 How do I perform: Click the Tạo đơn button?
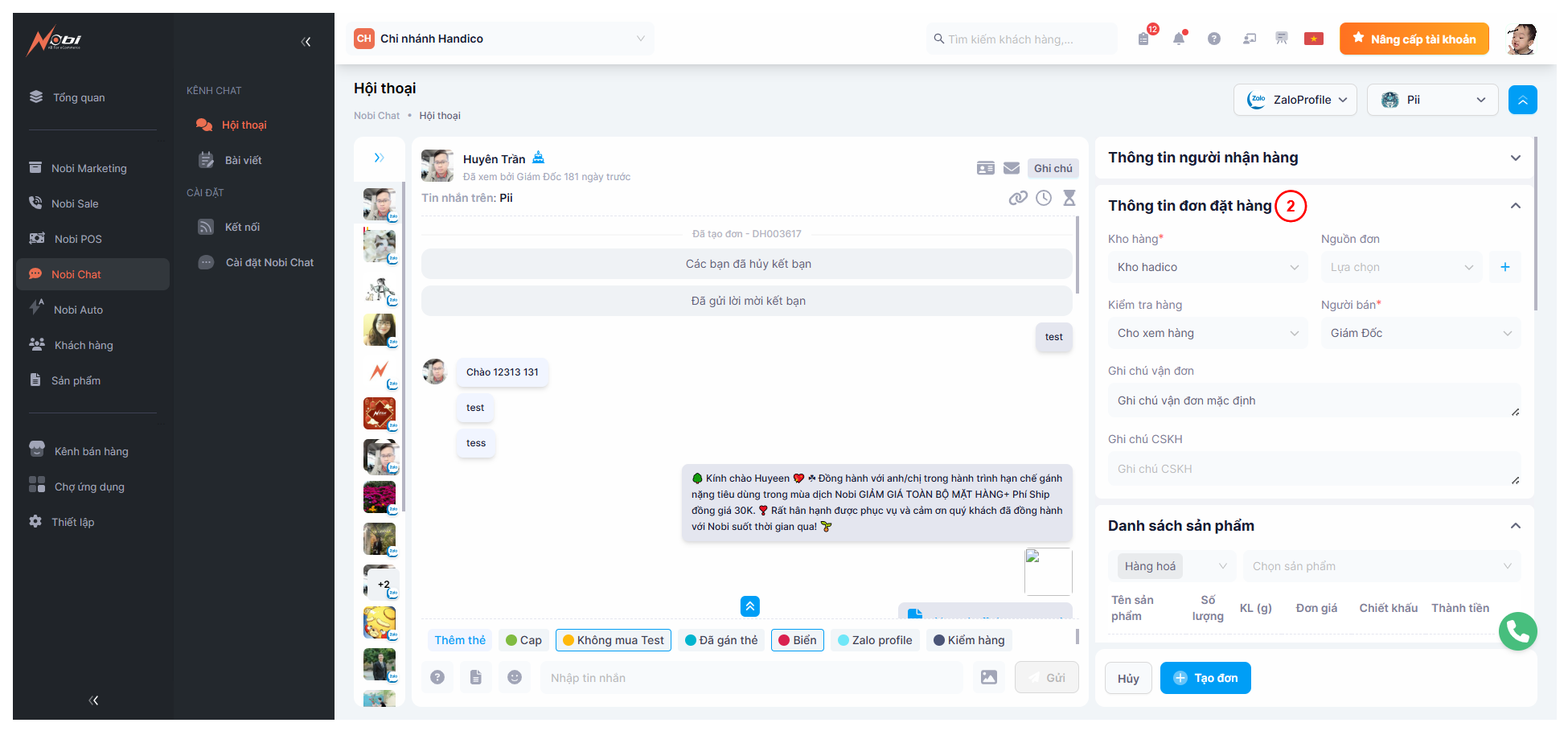[1205, 678]
